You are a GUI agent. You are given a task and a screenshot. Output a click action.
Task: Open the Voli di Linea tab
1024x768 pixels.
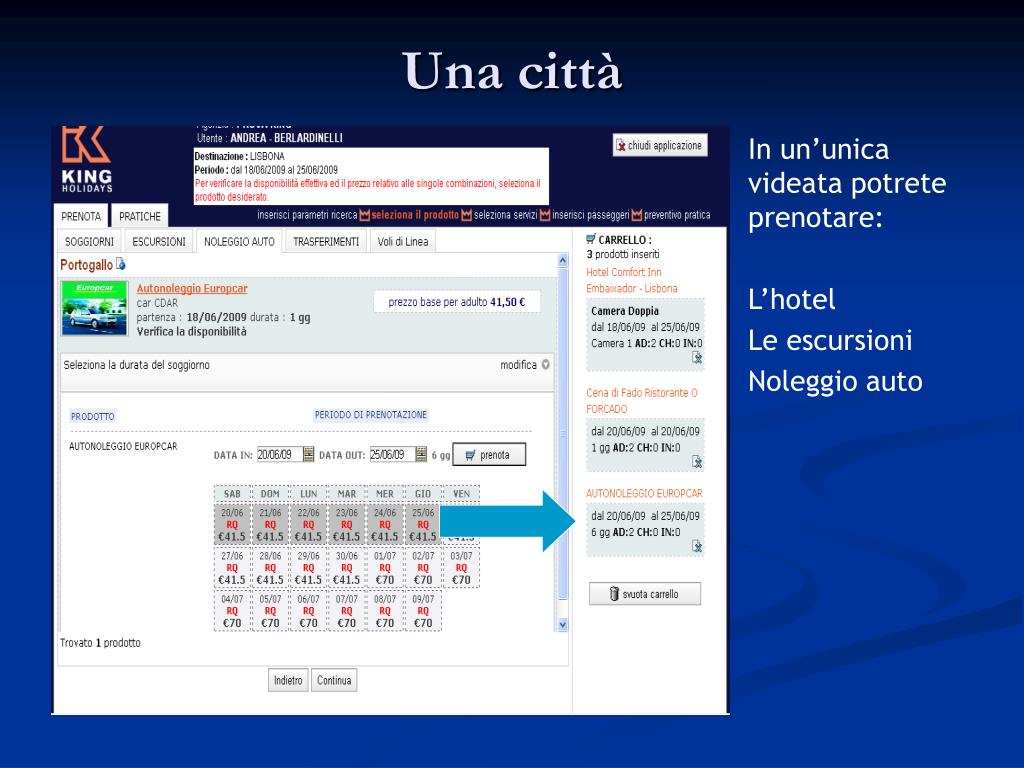pyautogui.click(x=403, y=242)
